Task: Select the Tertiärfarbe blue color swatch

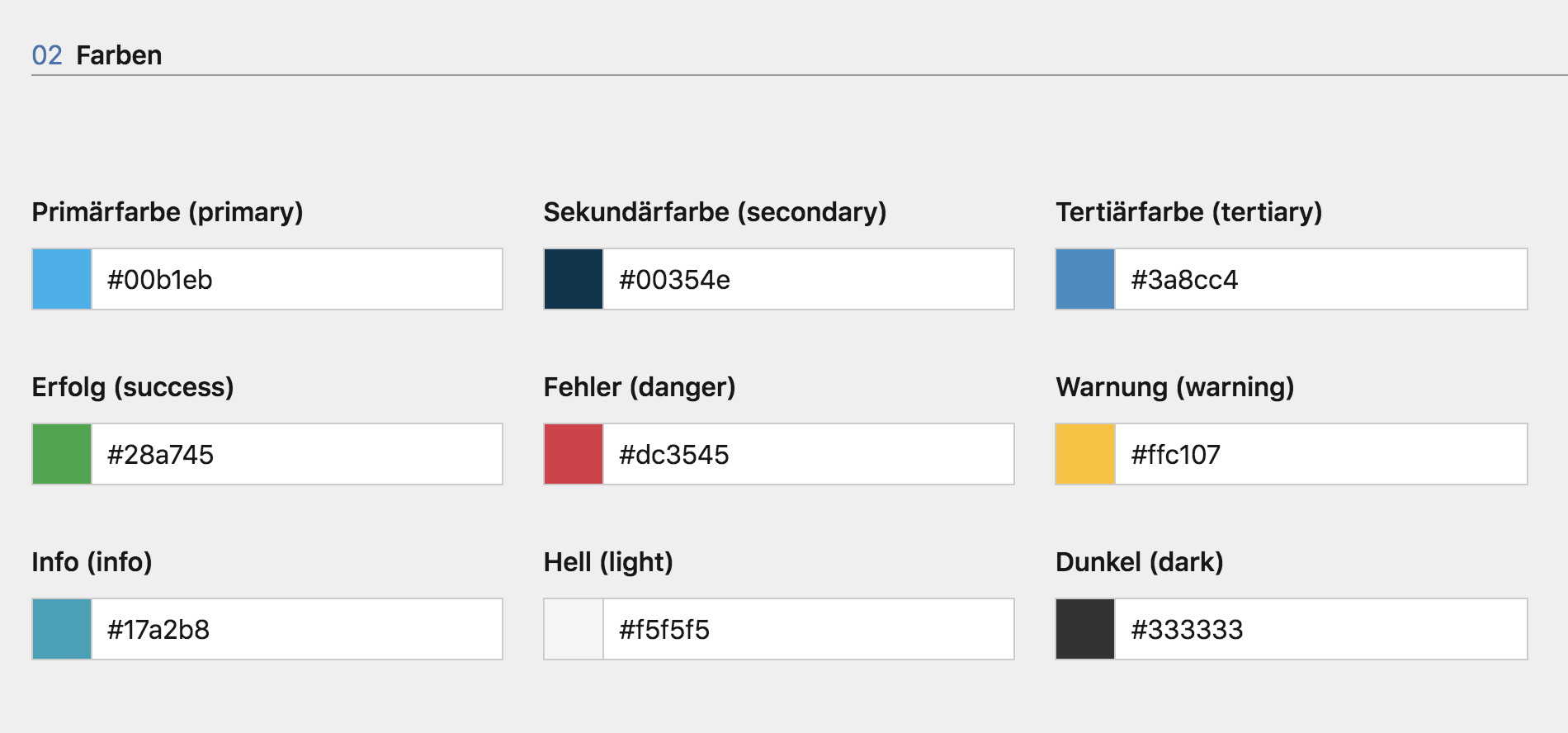Action: 1085,279
